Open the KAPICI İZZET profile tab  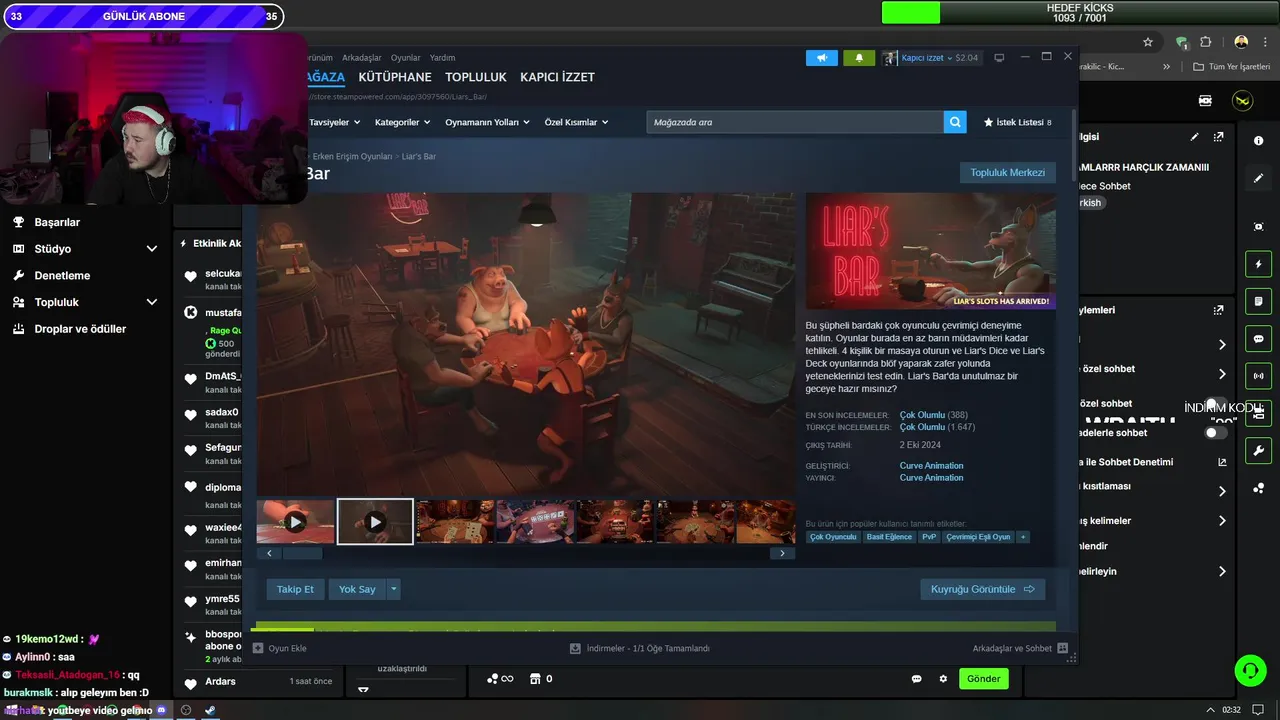pos(557,77)
